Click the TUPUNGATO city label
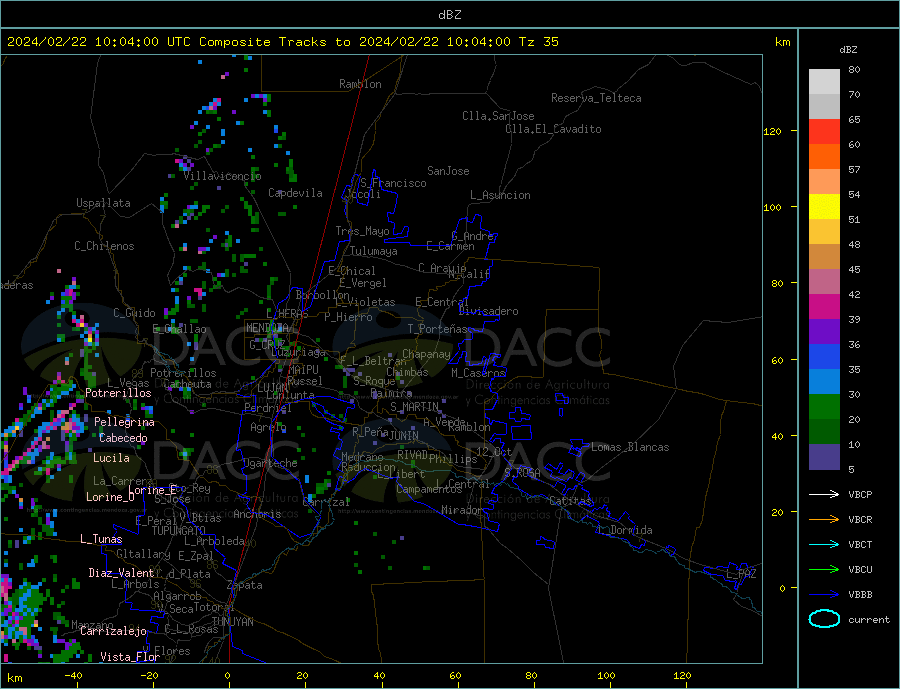The height and width of the screenshot is (689, 900). pos(179,531)
